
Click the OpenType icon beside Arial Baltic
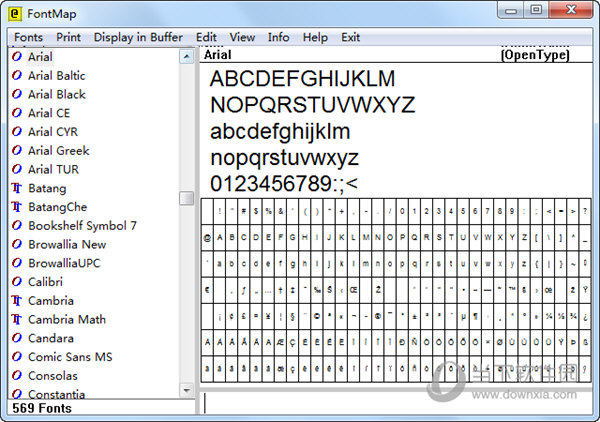[x=17, y=75]
